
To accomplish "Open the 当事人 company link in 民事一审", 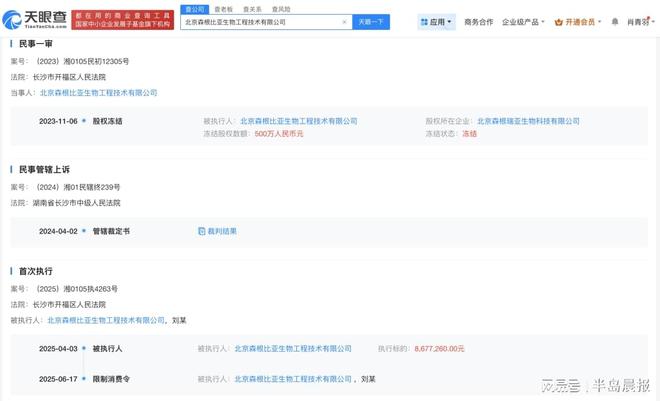I will 98,93.
